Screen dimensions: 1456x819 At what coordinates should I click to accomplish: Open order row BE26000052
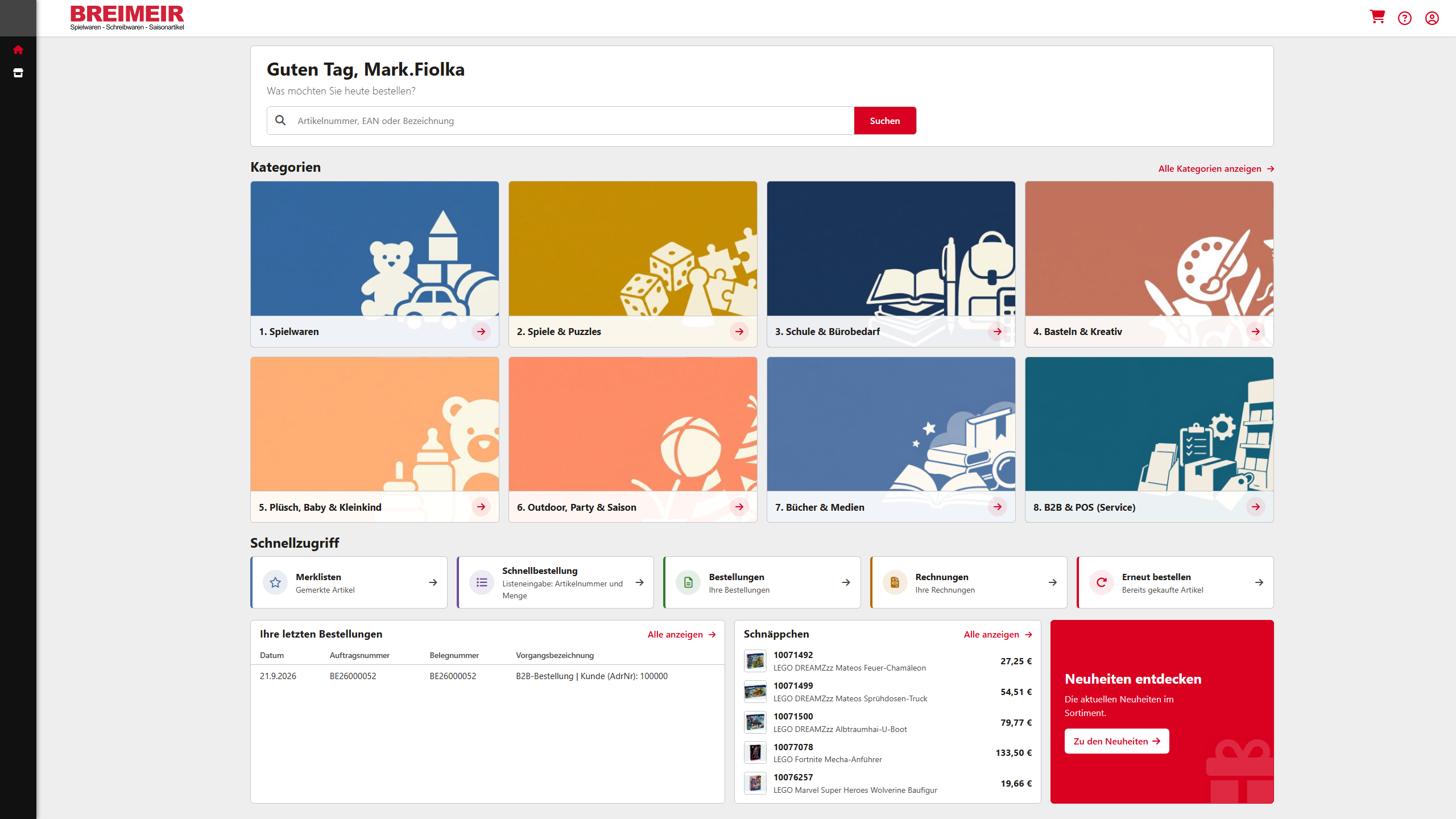[x=487, y=676]
